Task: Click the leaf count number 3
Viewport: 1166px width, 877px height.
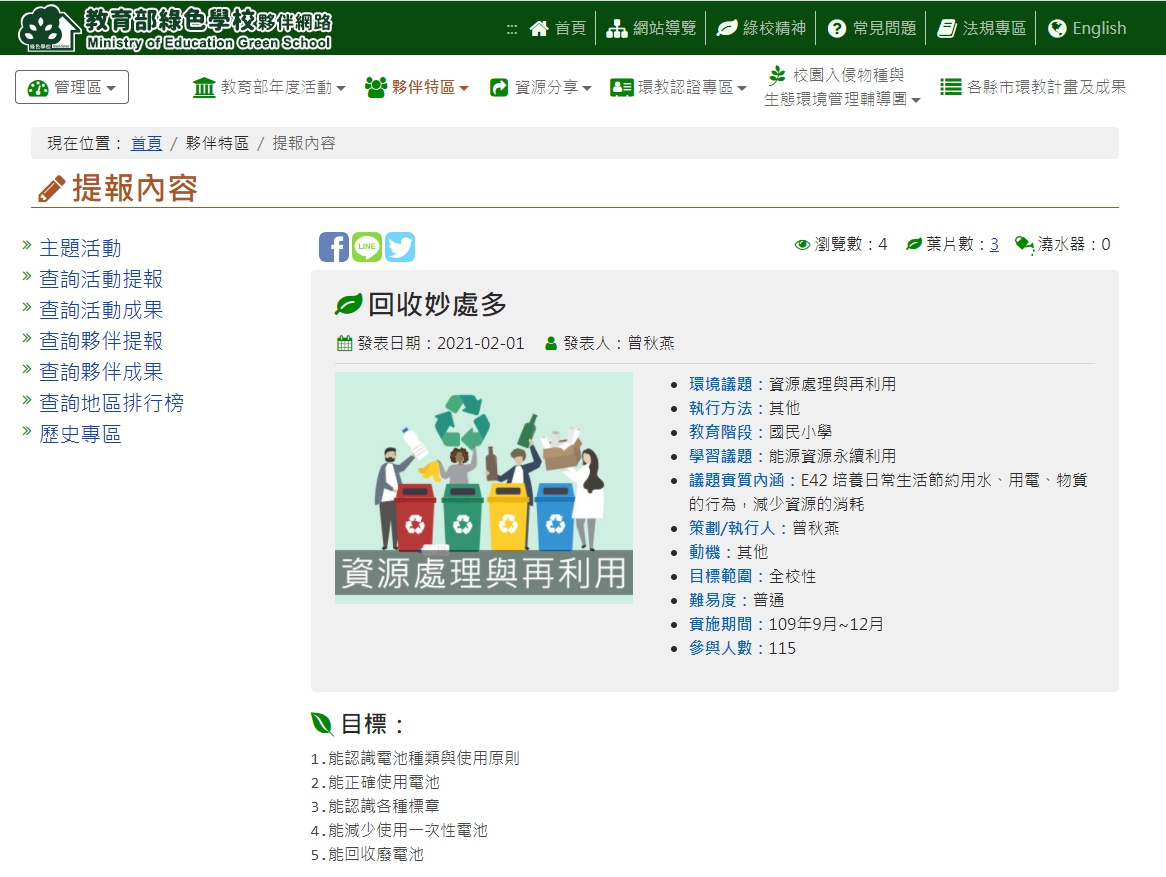Action: 994,244
